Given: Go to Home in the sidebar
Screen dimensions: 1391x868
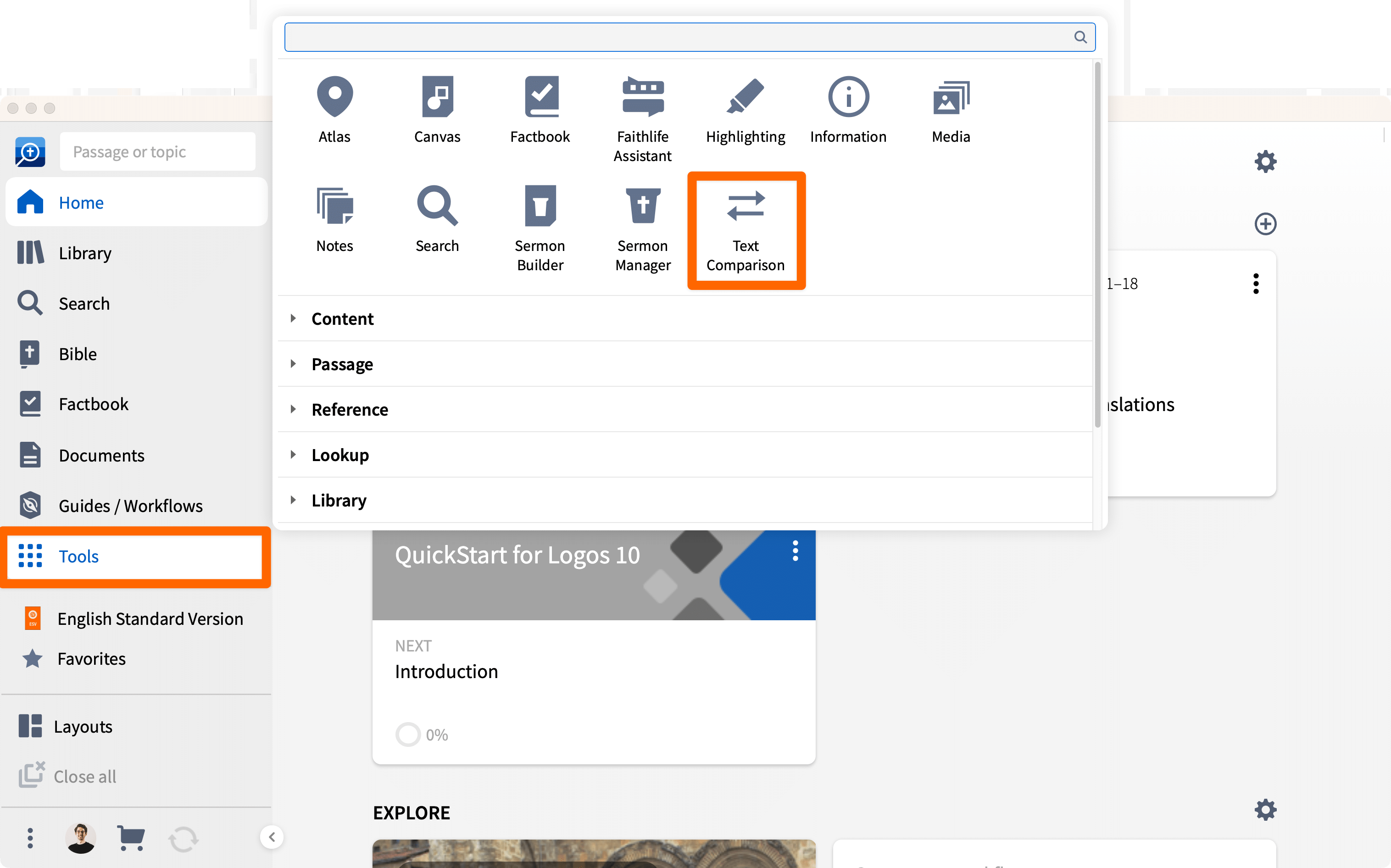Looking at the screenshot, I should (x=137, y=202).
